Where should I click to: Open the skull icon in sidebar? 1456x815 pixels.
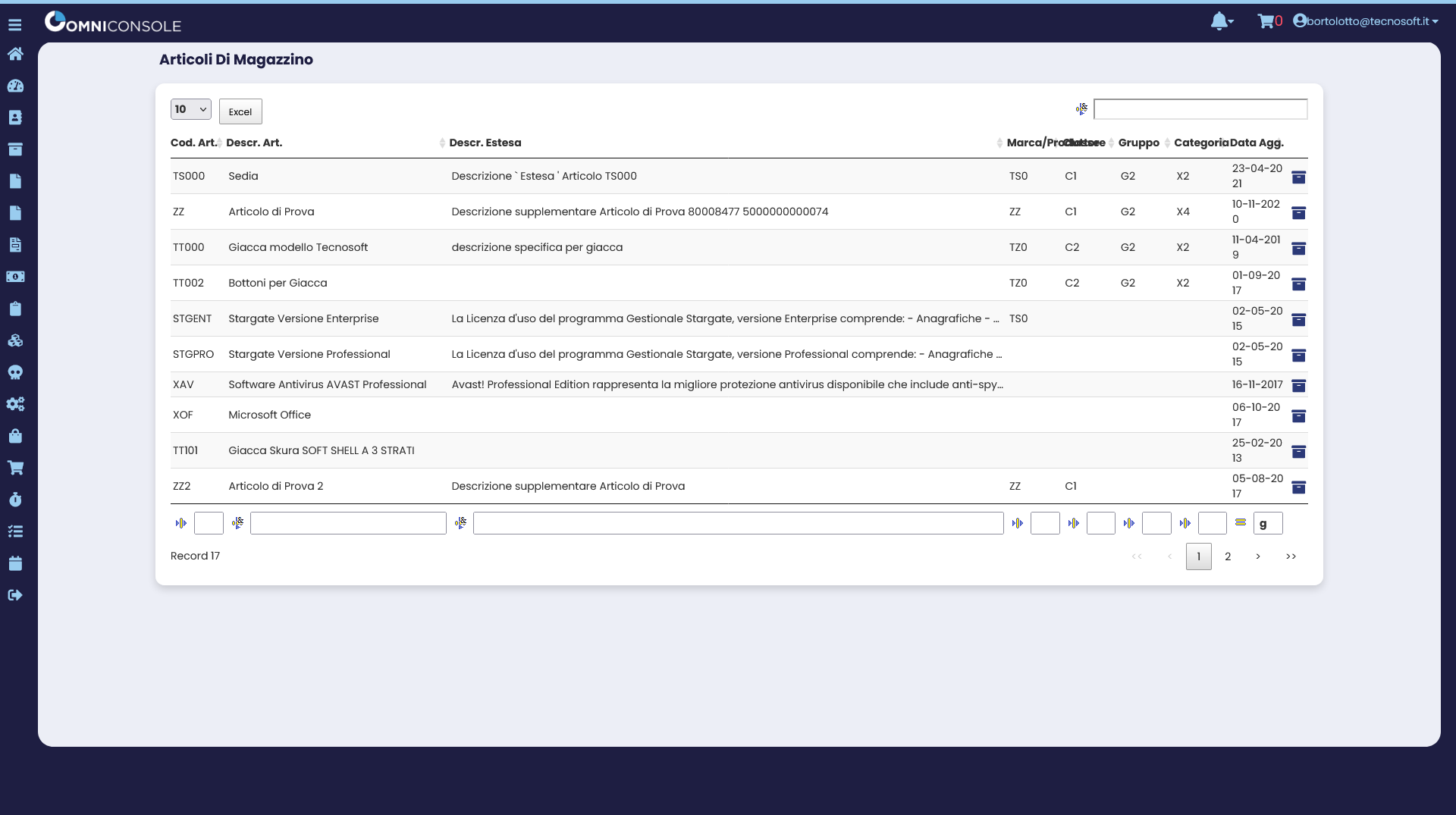[15, 372]
